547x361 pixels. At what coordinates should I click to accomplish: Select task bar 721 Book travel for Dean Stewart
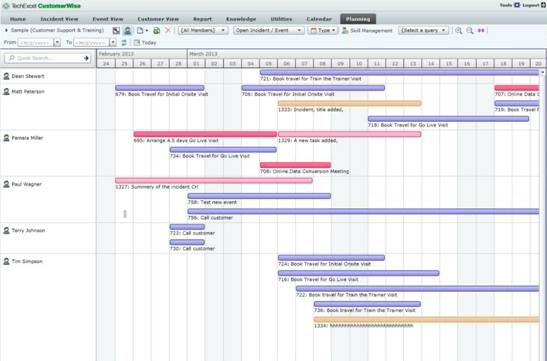tap(399, 73)
